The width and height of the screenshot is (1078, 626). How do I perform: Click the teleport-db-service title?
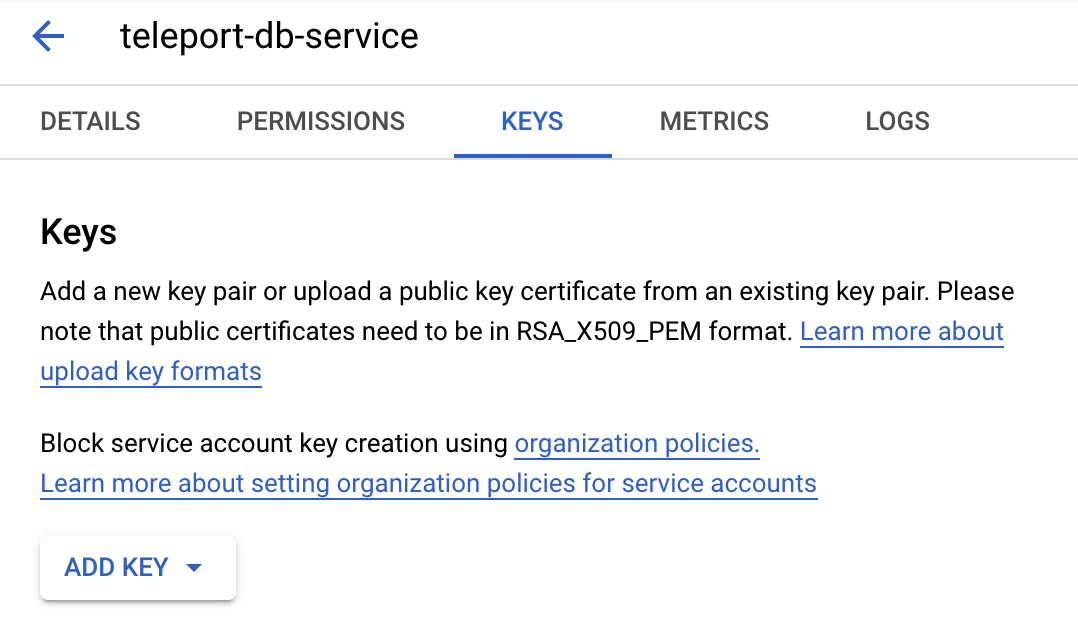click(268, 36)
